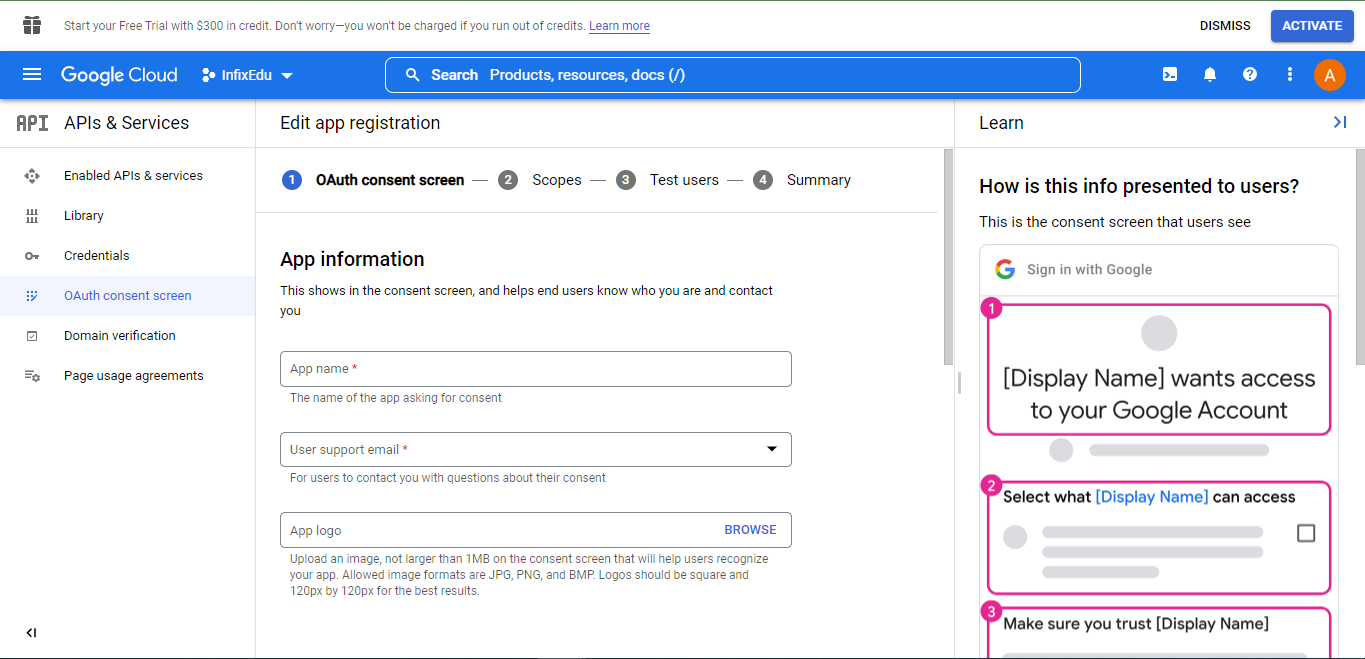
Task: Click the App logo upload field
Action: [536, 530]
